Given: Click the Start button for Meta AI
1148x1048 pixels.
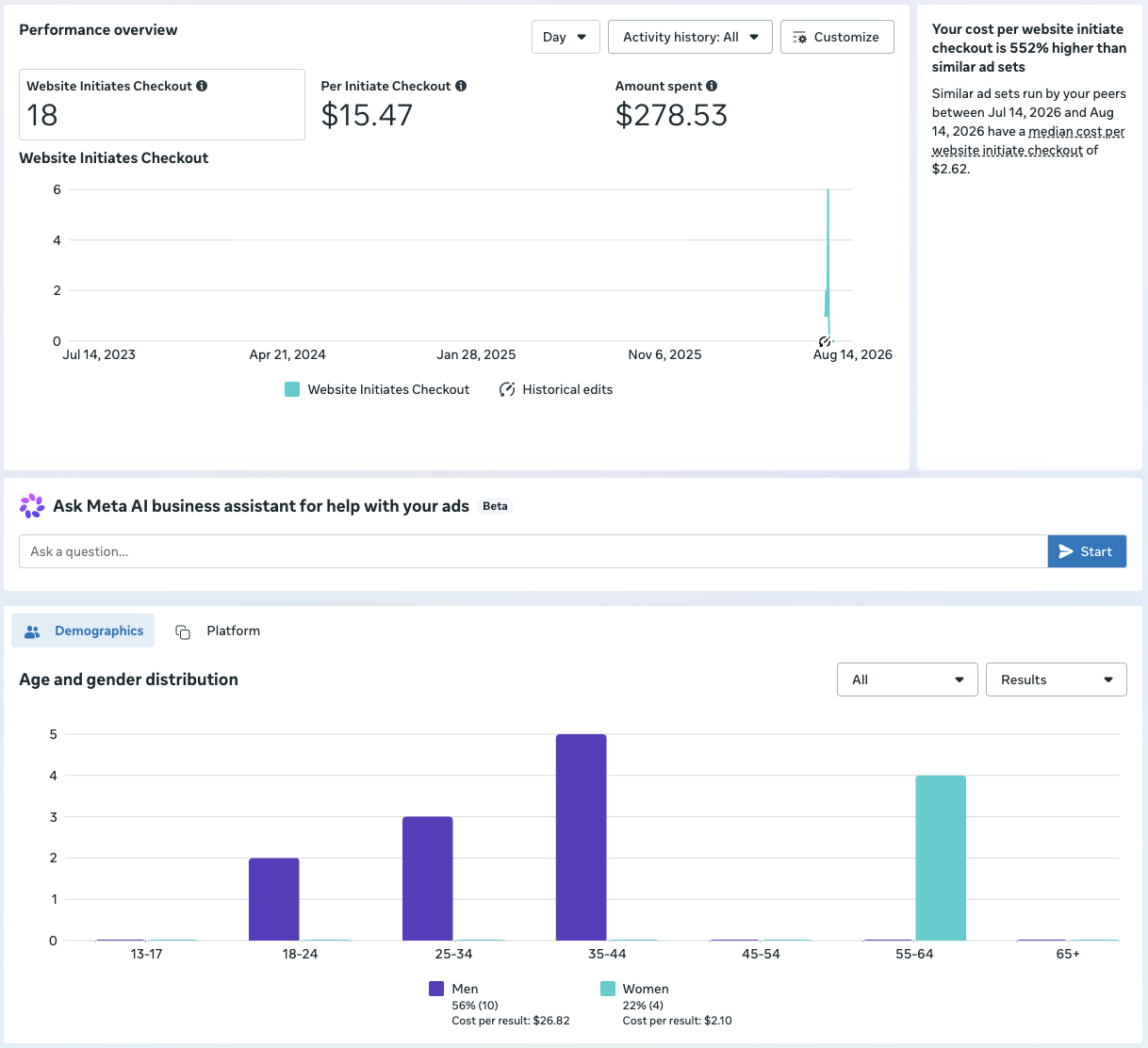Looking at the screenshot, I should [1087, 551].
